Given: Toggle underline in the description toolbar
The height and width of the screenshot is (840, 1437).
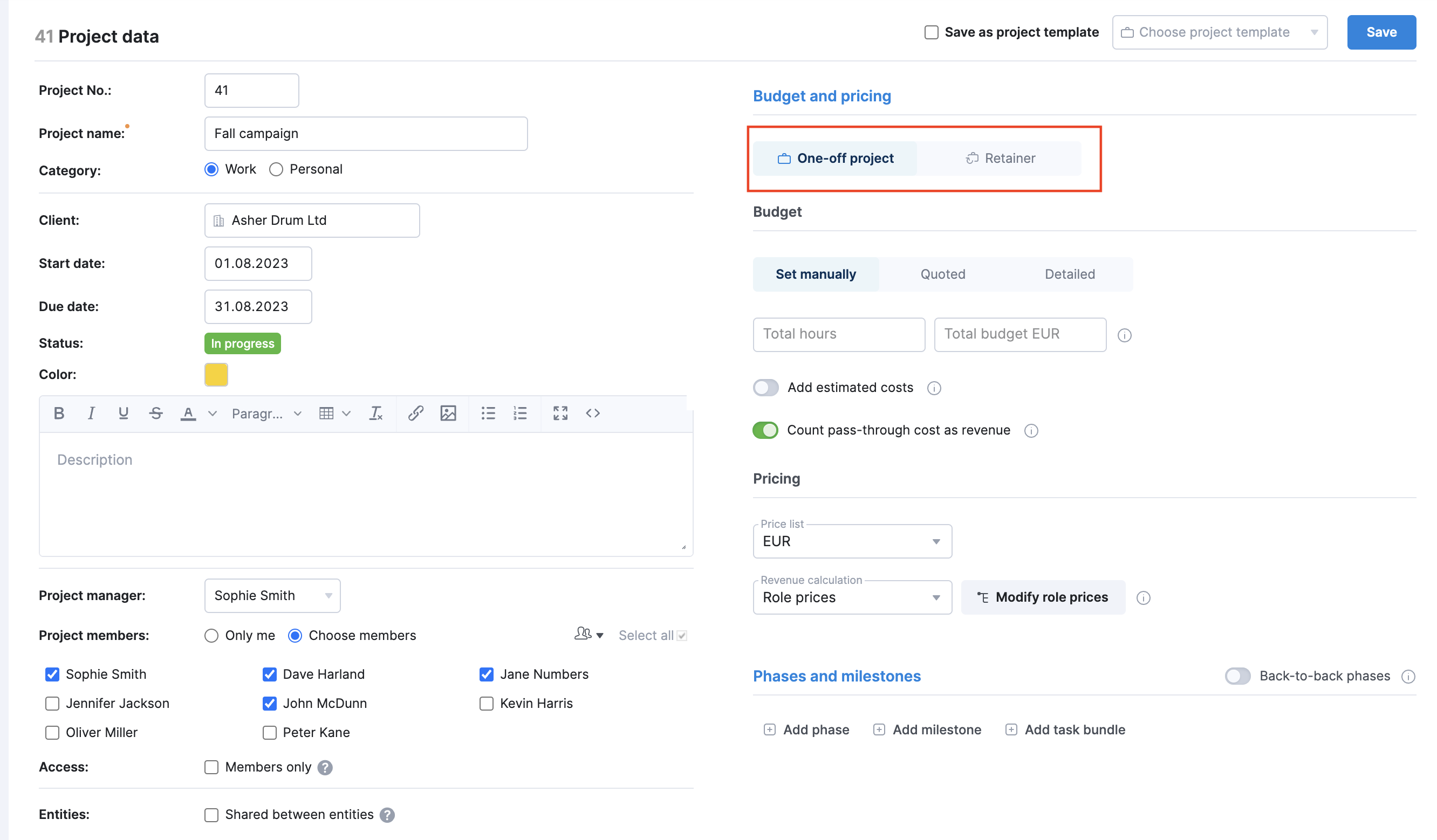Looking at the screenshot, I should 123,413.
